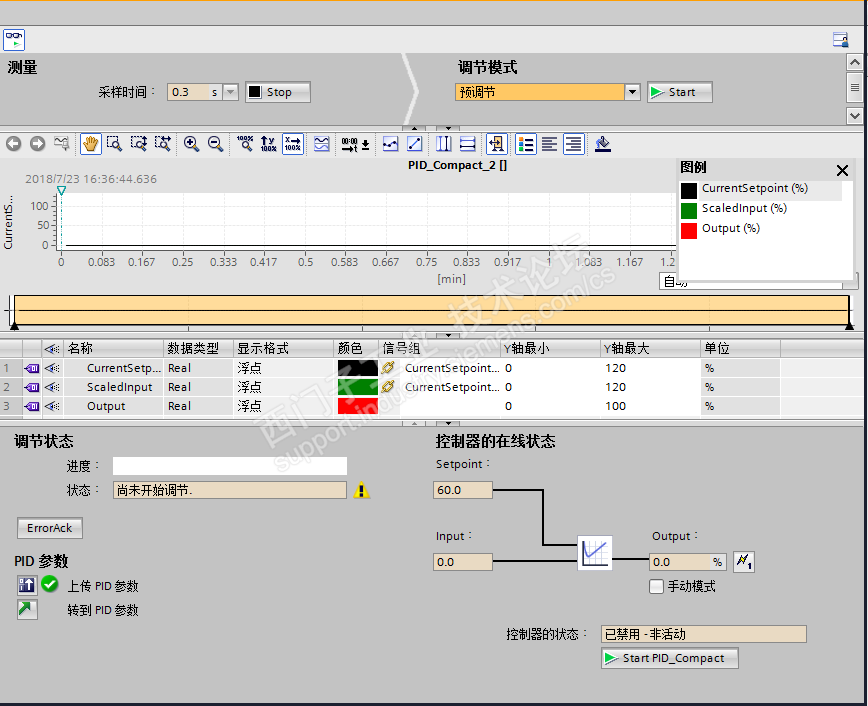Click the background color fill icon
868x706 pixels.
click(603, 144)
